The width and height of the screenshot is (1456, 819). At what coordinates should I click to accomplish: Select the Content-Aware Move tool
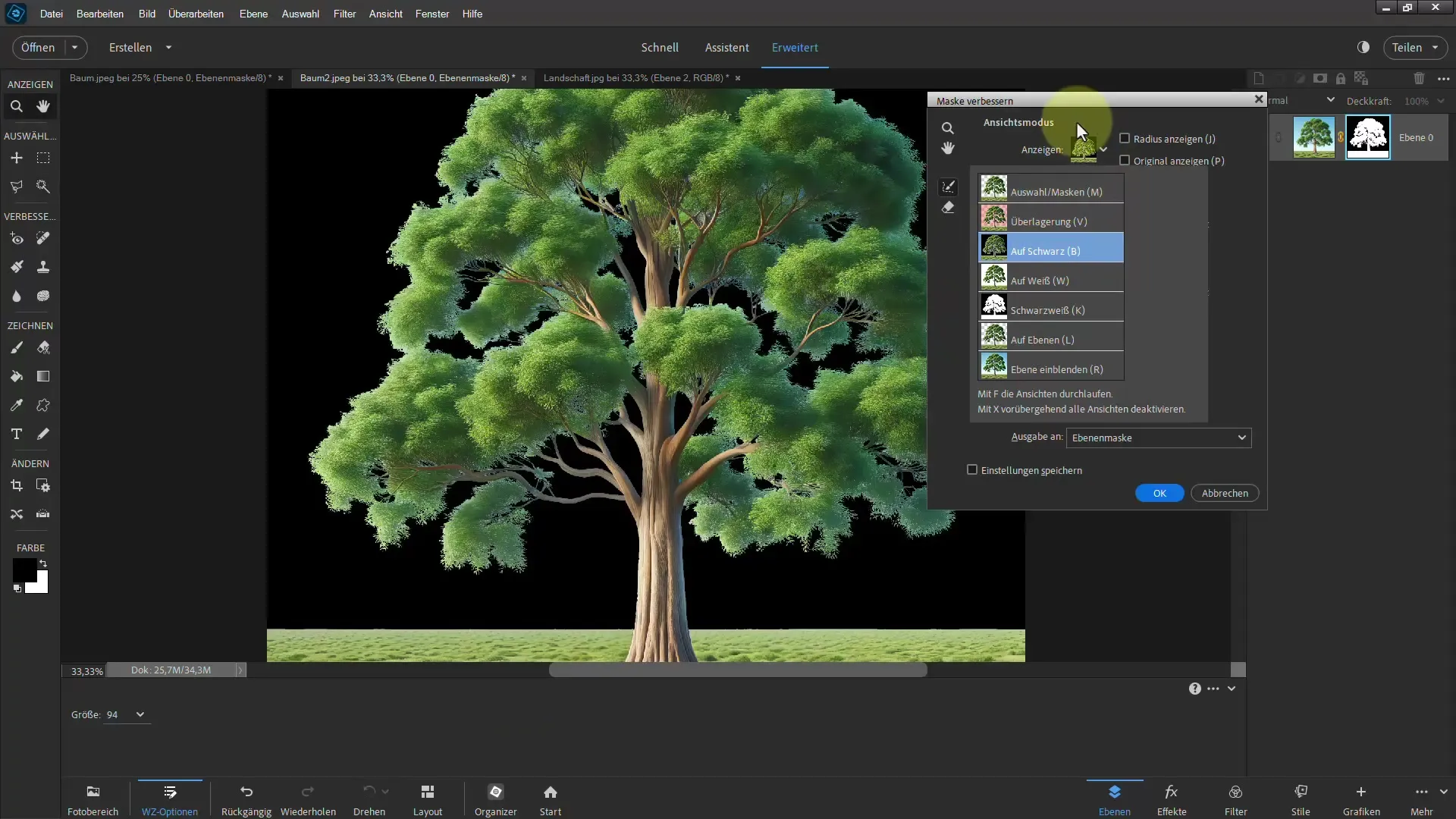[17, 514]
